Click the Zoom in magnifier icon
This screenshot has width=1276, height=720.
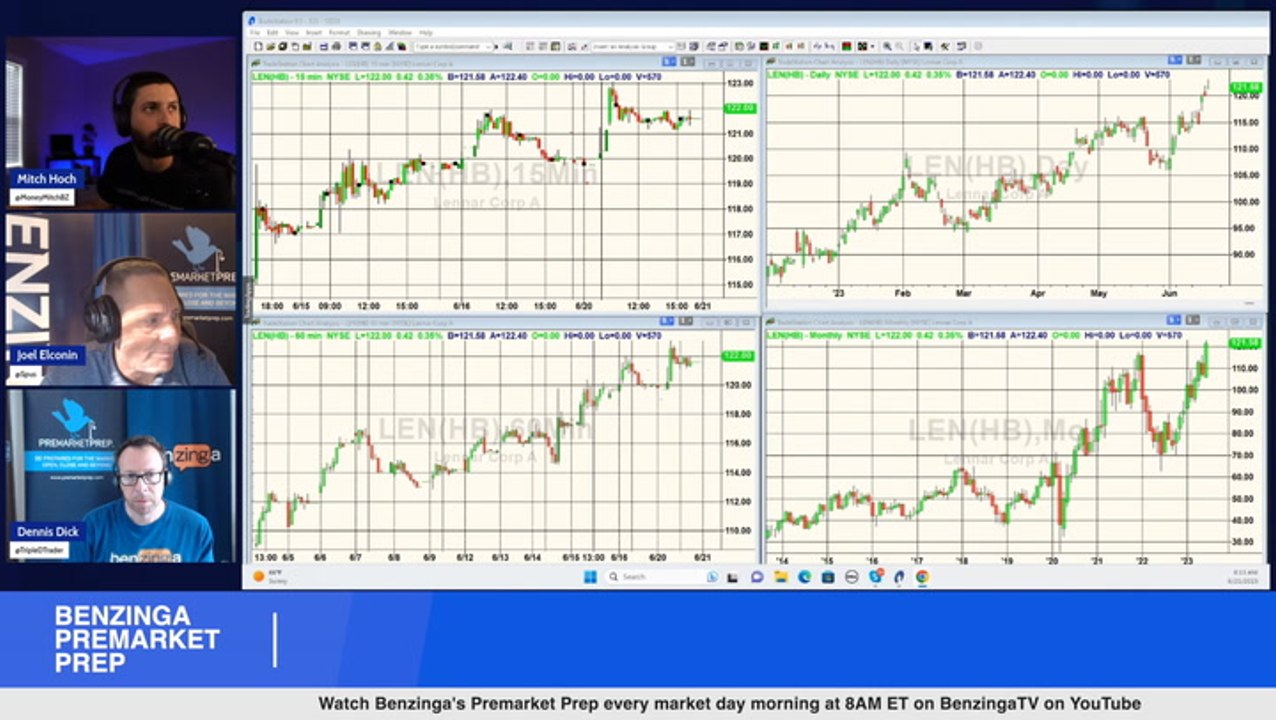[887, 46]
